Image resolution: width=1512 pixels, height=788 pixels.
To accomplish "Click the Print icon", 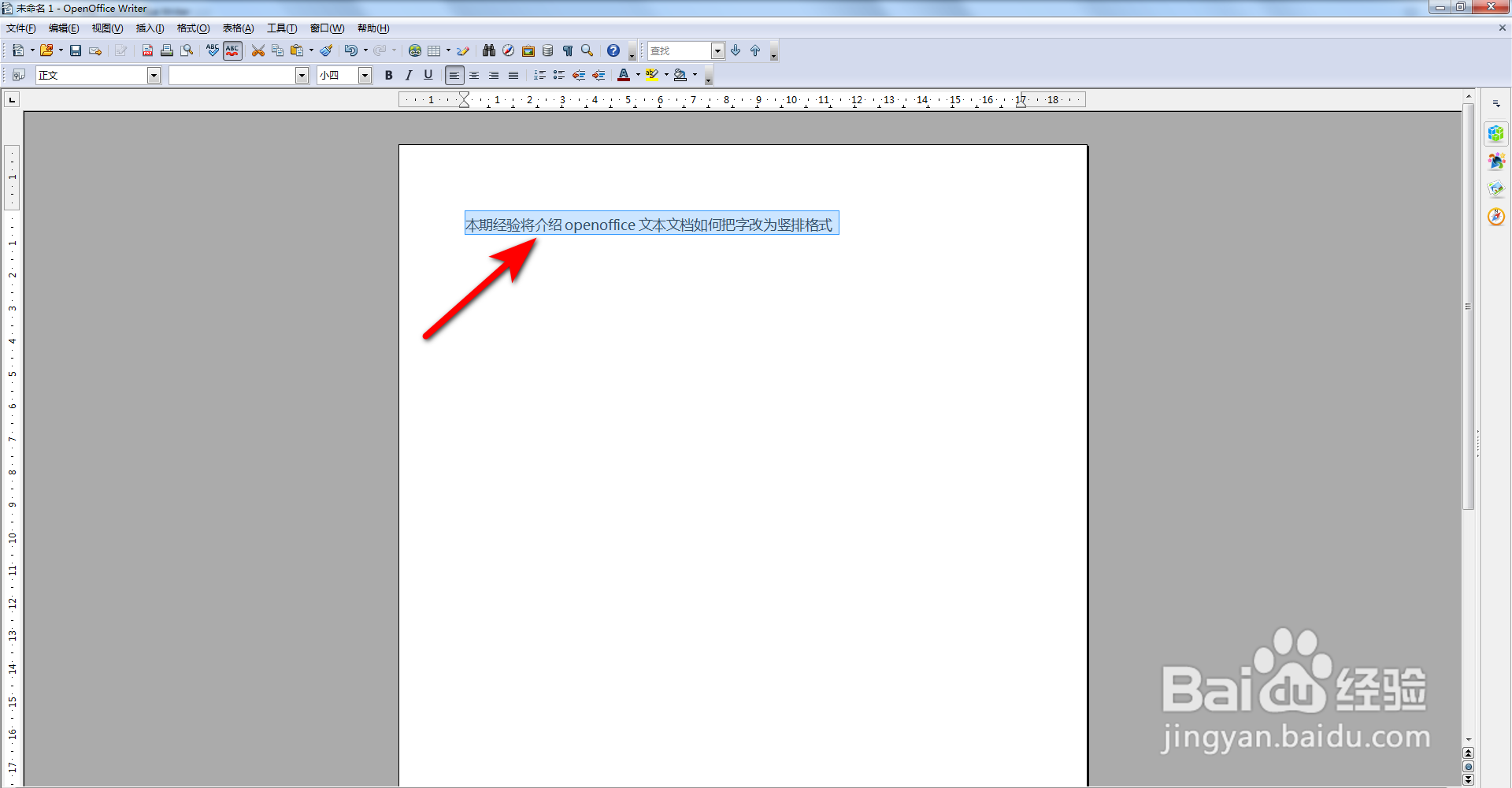I will click(x=167, y=50).
